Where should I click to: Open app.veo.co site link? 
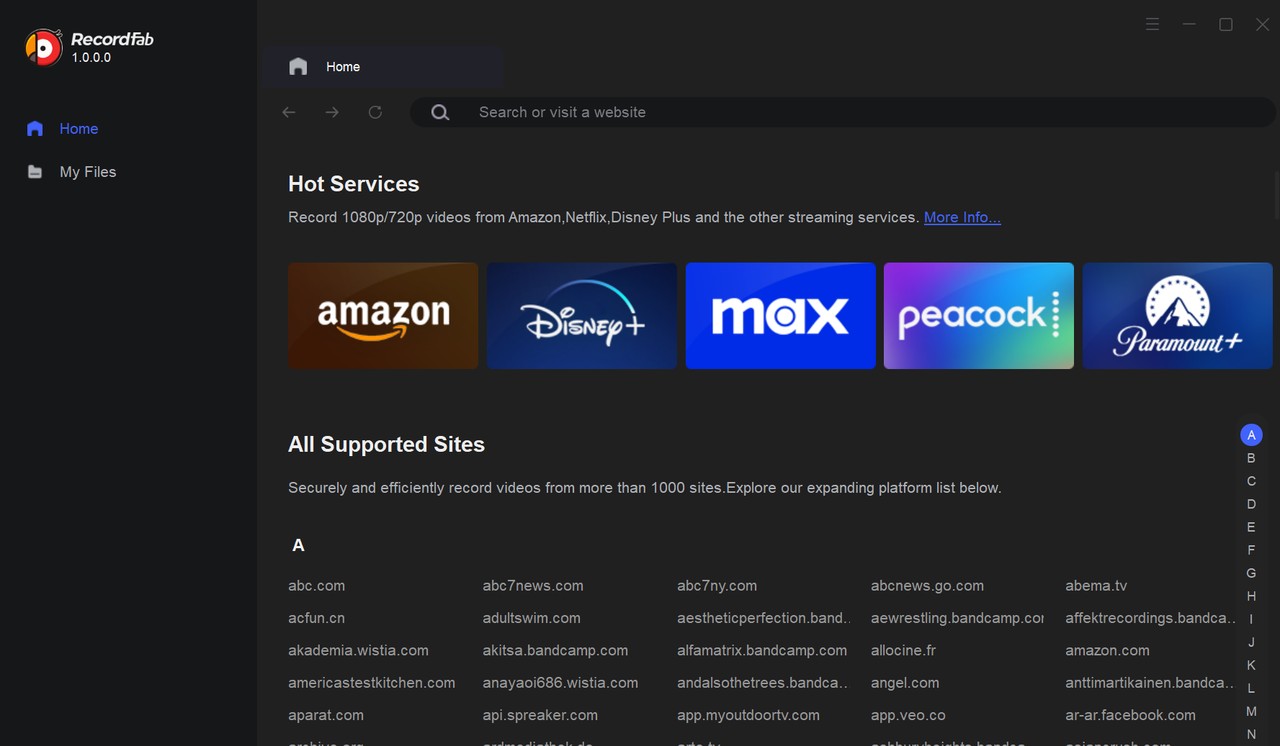908,715
